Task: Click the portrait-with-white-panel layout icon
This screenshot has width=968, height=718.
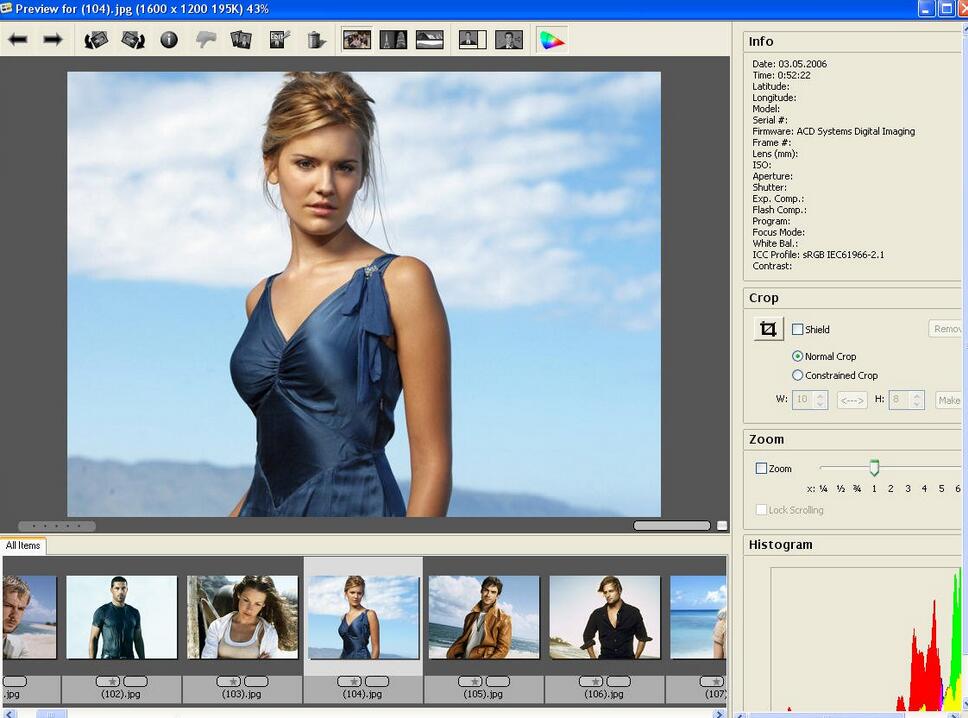Action: [x=473, y=40]
